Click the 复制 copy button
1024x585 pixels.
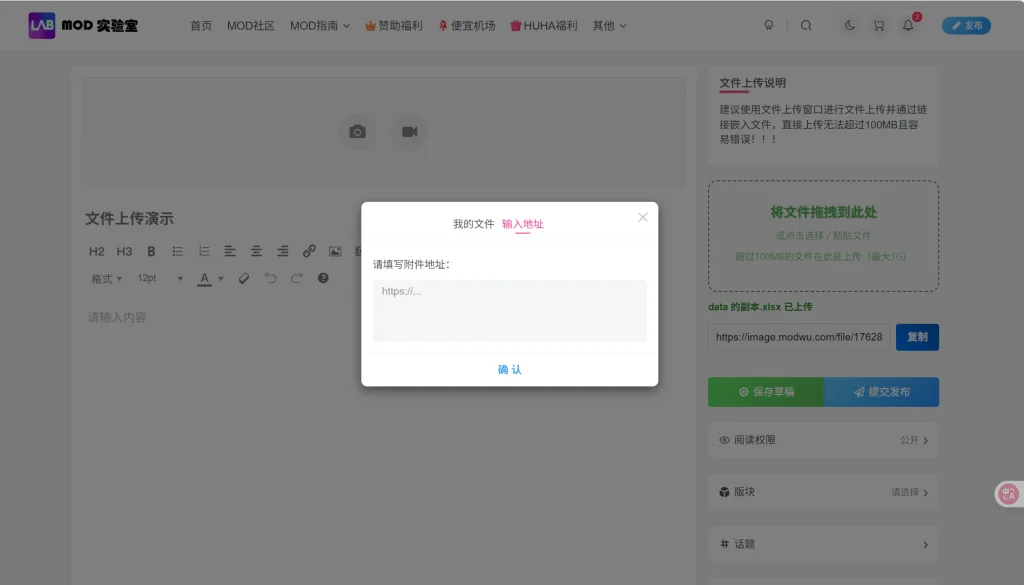pos(917,337)
